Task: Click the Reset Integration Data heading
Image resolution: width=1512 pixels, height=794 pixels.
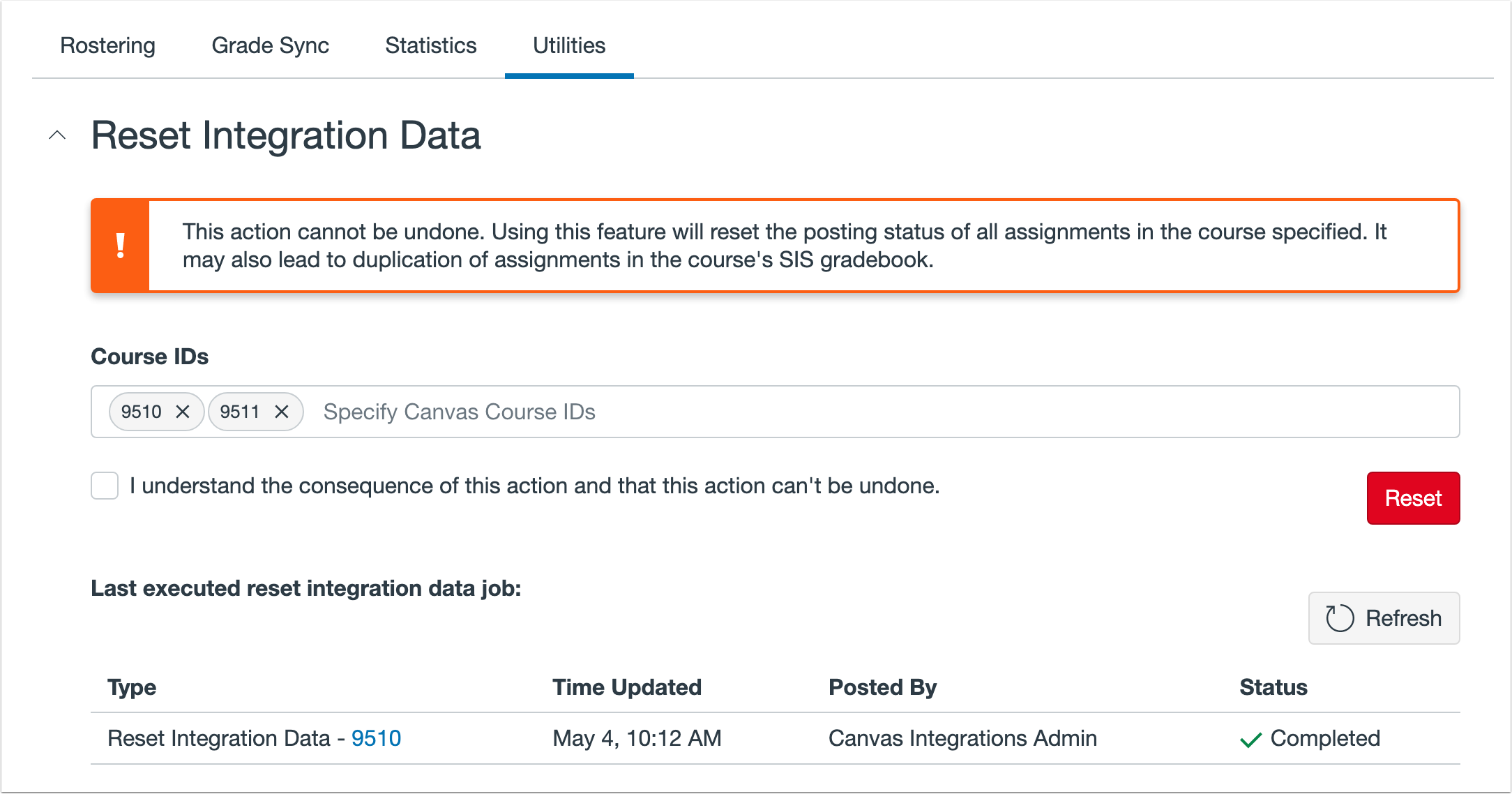Action: click(x=286, y=135)
